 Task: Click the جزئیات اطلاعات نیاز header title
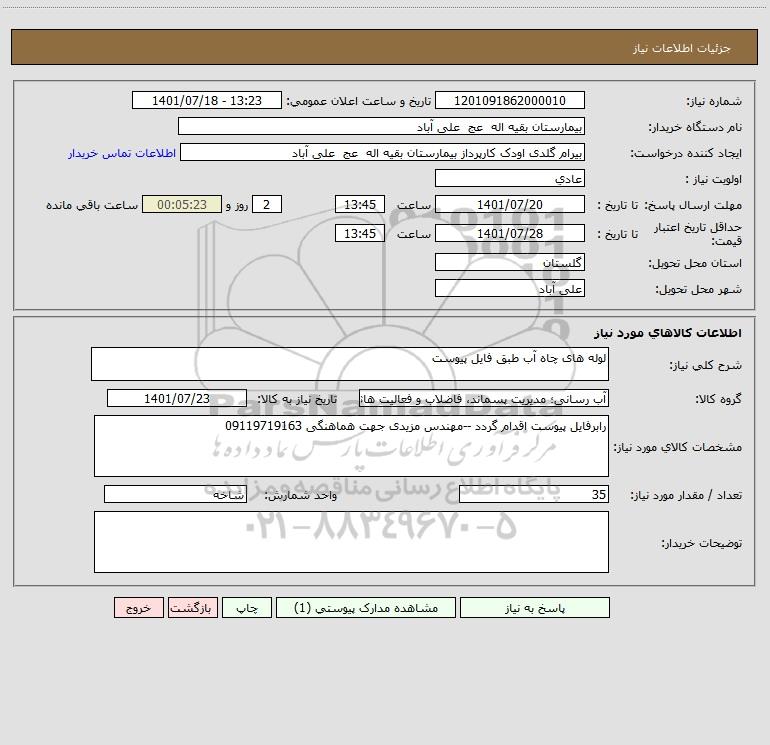pyautogui.click(x=682, y=48)
